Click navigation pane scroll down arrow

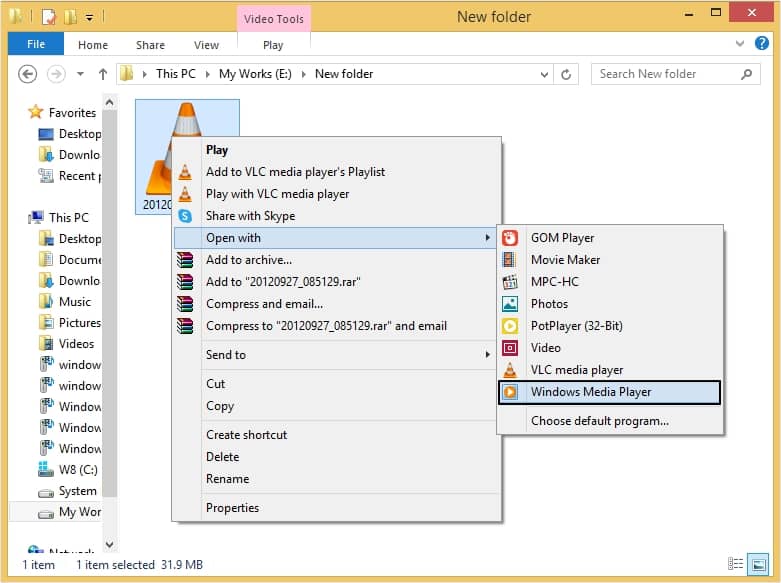(x=110, y=544)
